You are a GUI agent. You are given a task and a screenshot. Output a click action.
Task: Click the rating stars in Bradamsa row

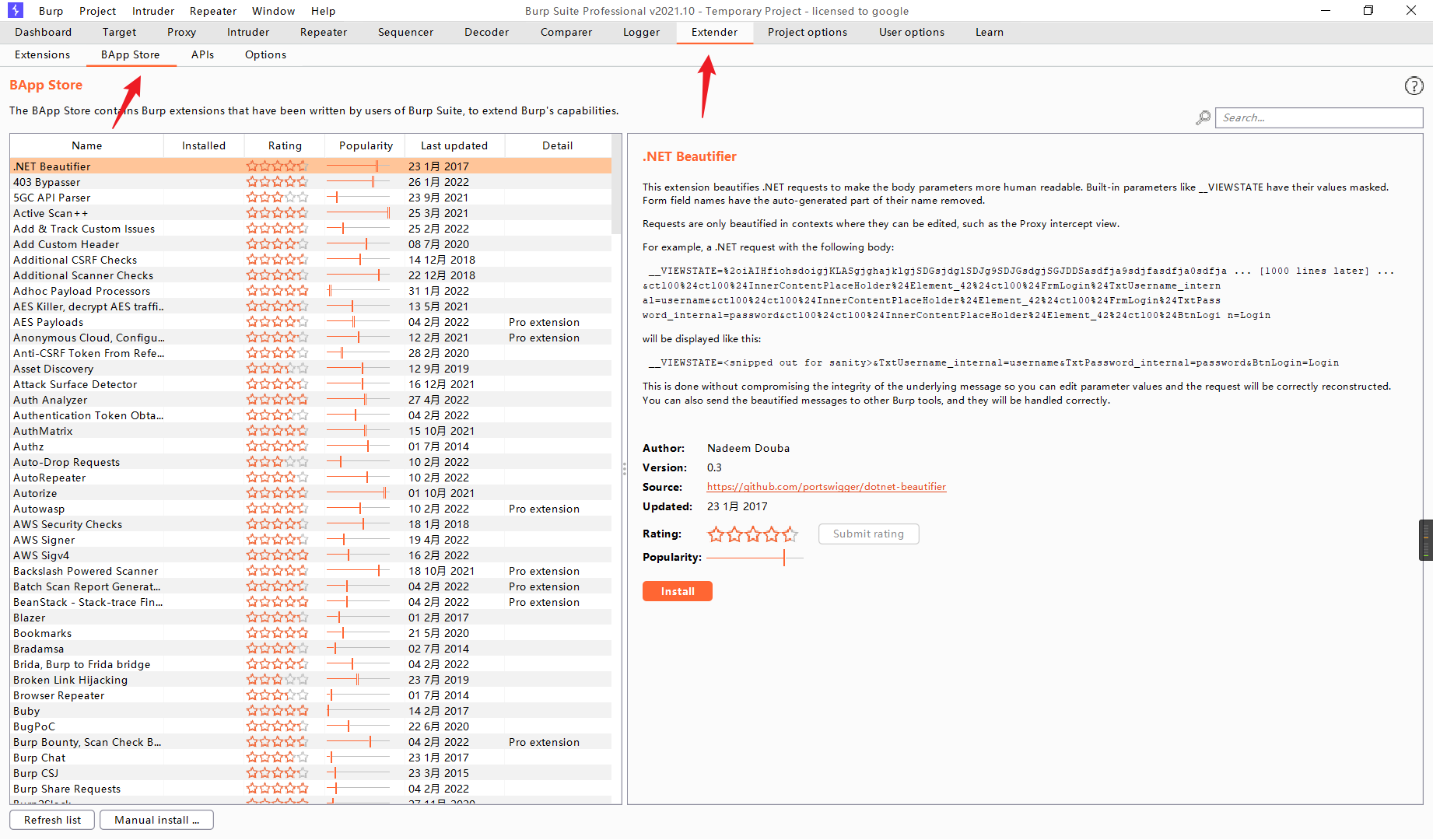click(278, 649)
